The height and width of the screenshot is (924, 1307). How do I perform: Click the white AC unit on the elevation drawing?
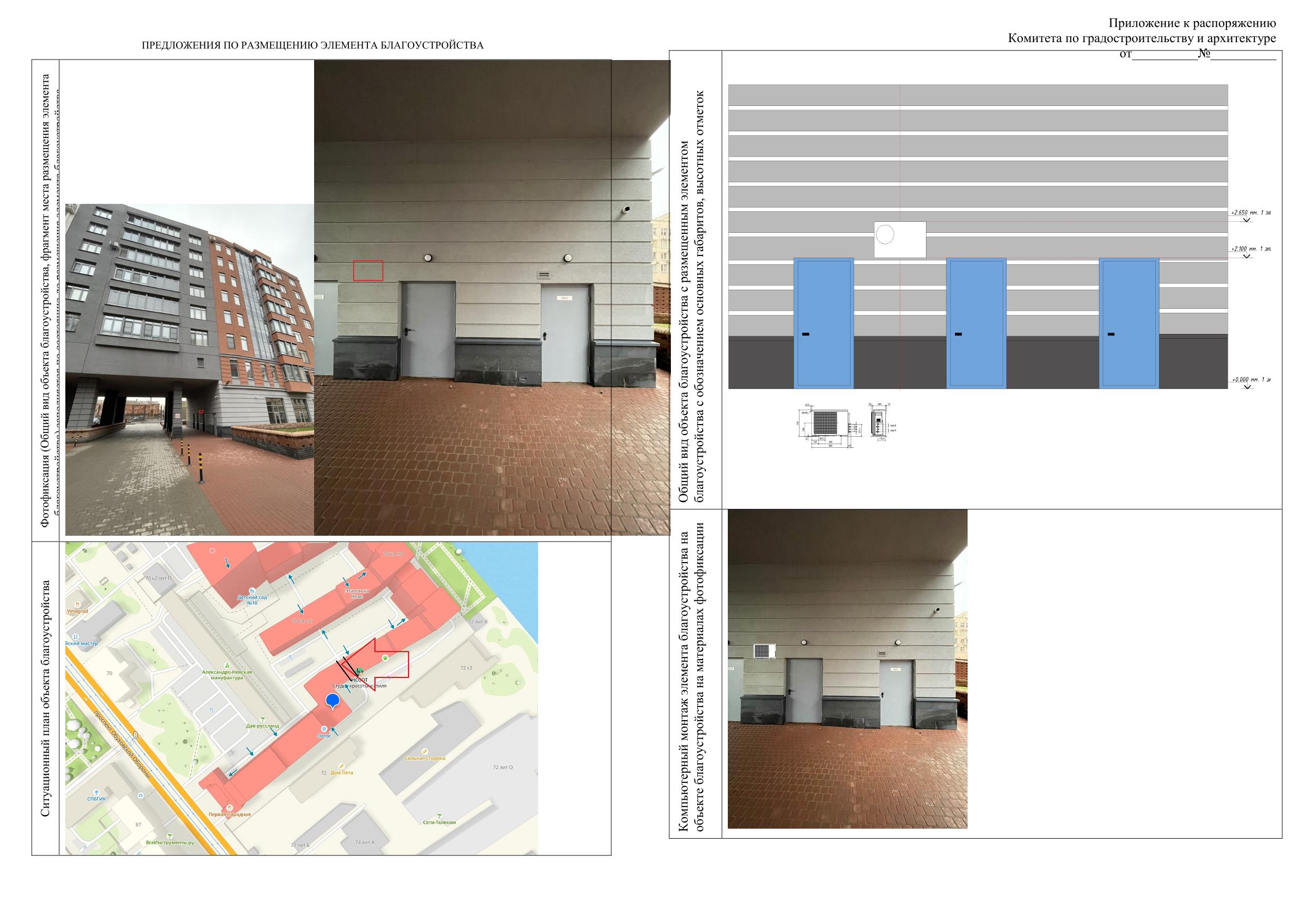(x=900, y=240)
